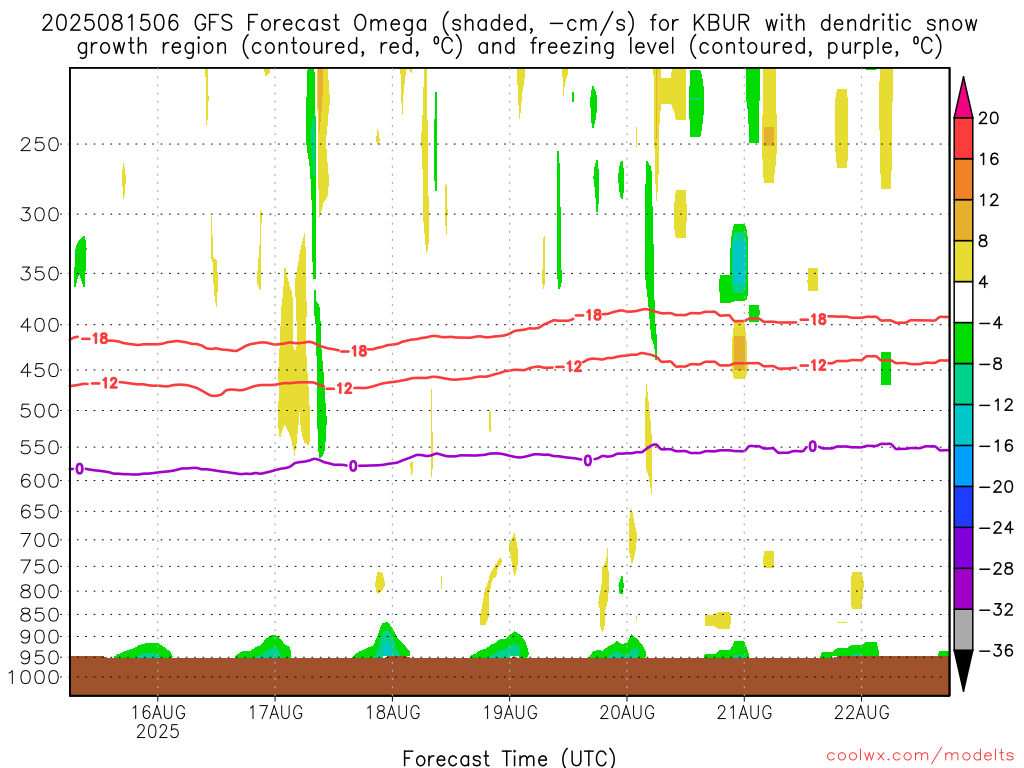Select the light blue -16-to-20 colorbar segment
Image resolution: width=1024 pixels, height=768 pixels.
coord(963,466)
